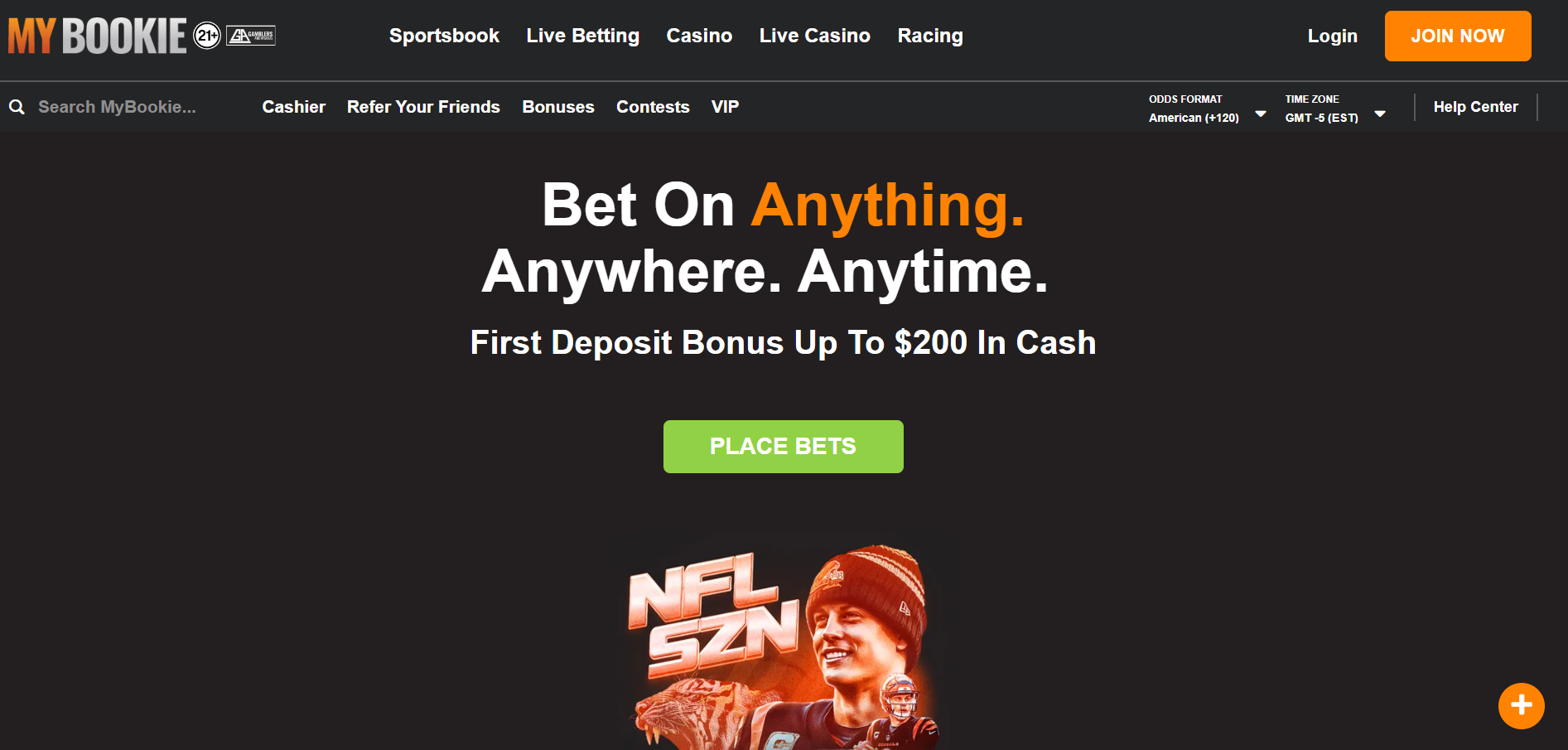Switch to Live Casino

[x=814, y=36]
